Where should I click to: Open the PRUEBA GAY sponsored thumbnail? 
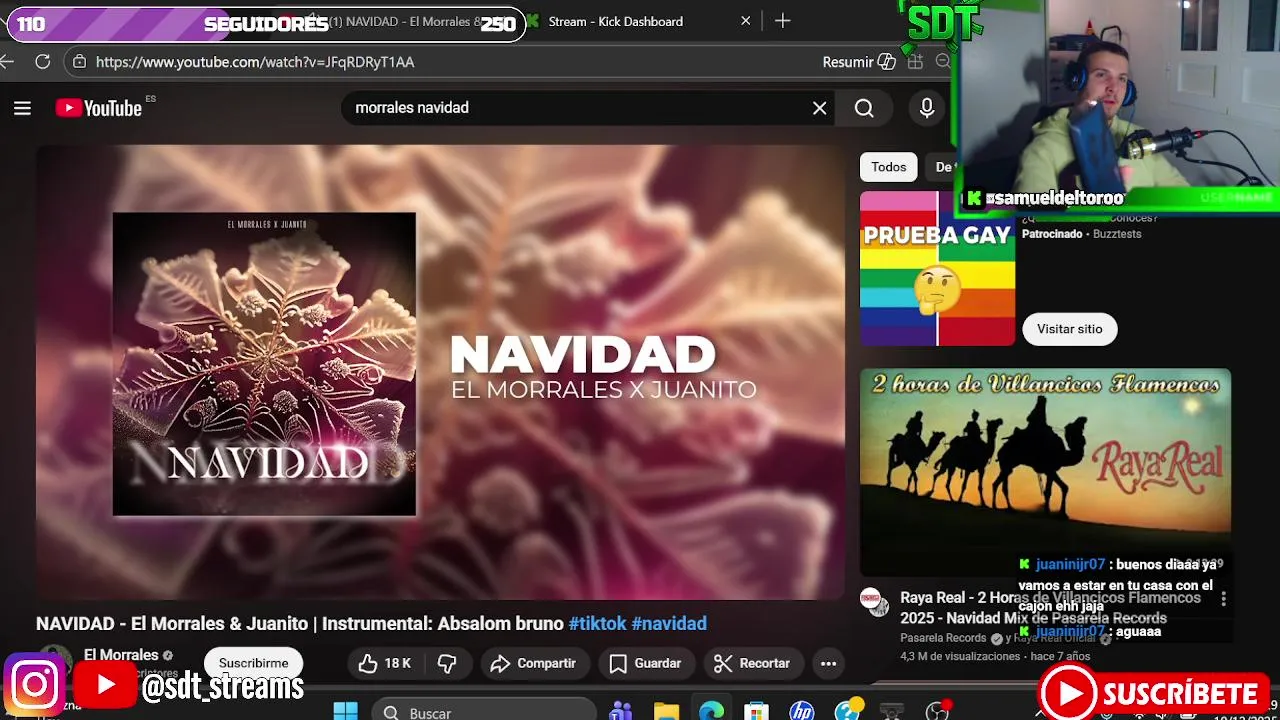(937, 269)
